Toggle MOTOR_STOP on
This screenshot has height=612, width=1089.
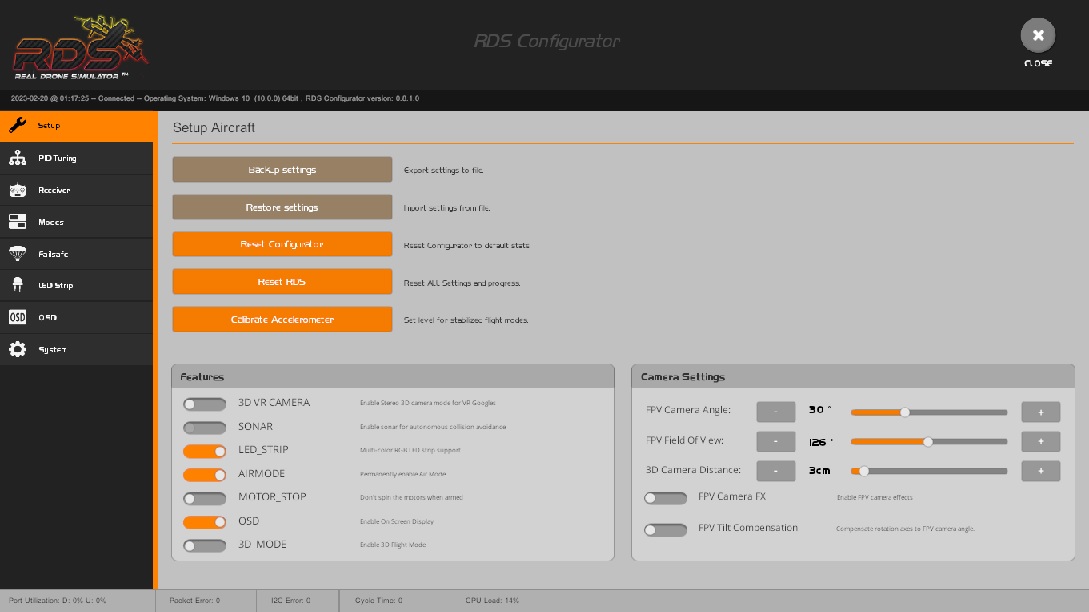[204, 498]
